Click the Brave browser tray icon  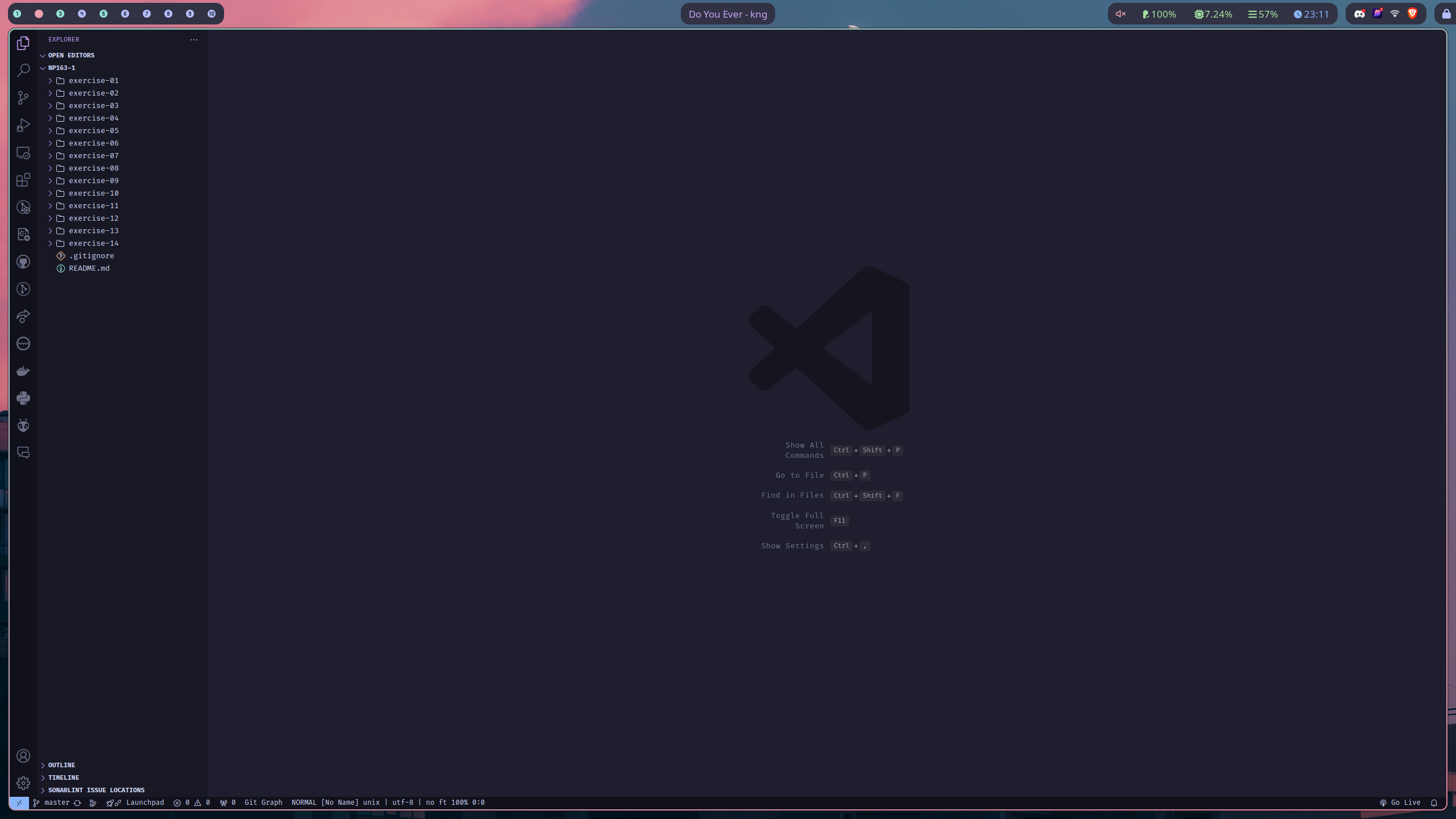(1412, 14)
